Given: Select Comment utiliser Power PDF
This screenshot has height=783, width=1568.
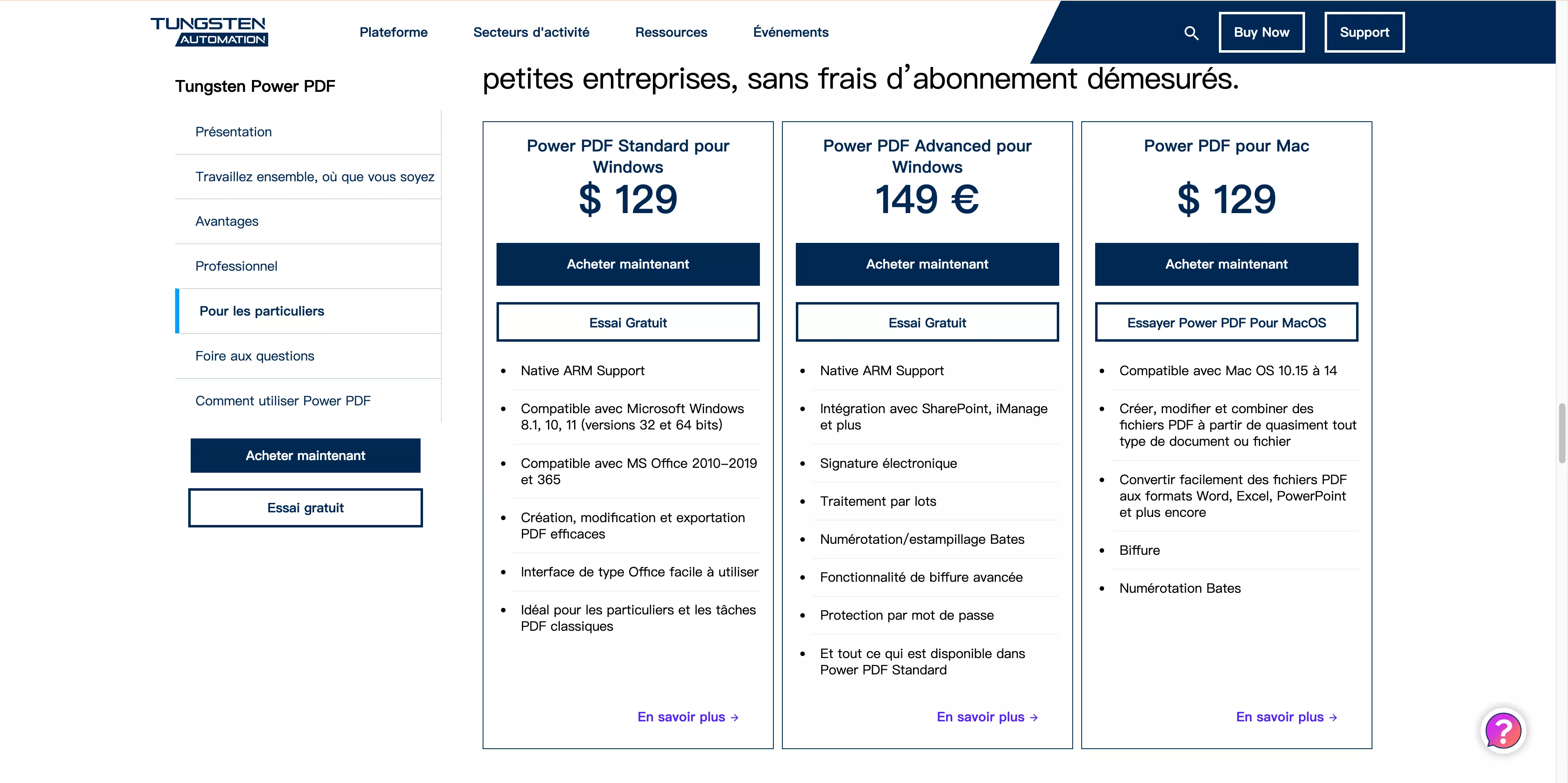Looking at the screenshot, I should (283, 400).
